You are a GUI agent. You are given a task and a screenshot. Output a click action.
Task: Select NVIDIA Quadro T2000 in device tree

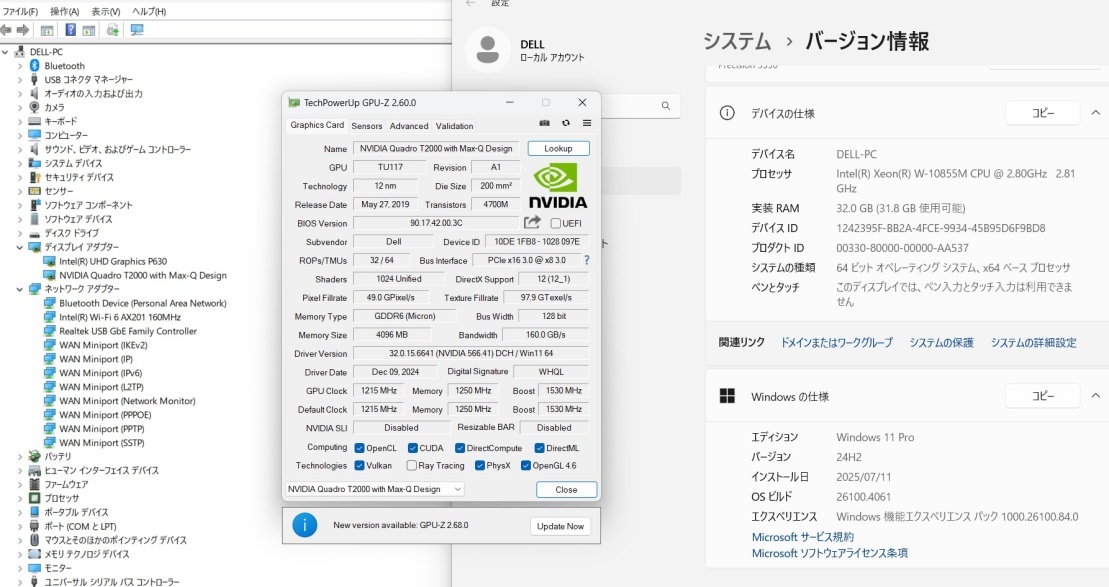(142, 275)
